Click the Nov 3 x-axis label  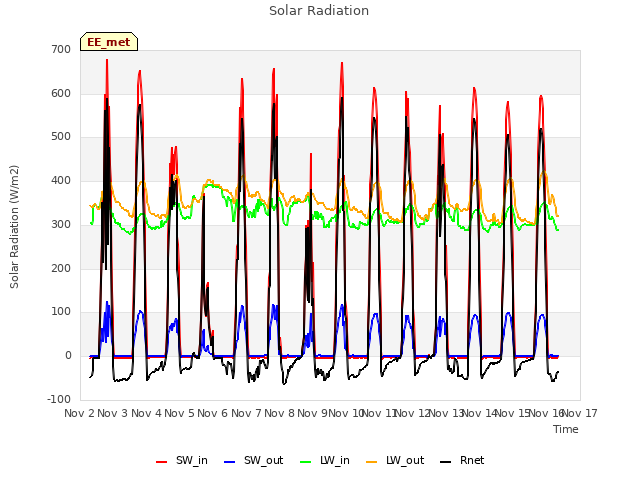(113, 413)
